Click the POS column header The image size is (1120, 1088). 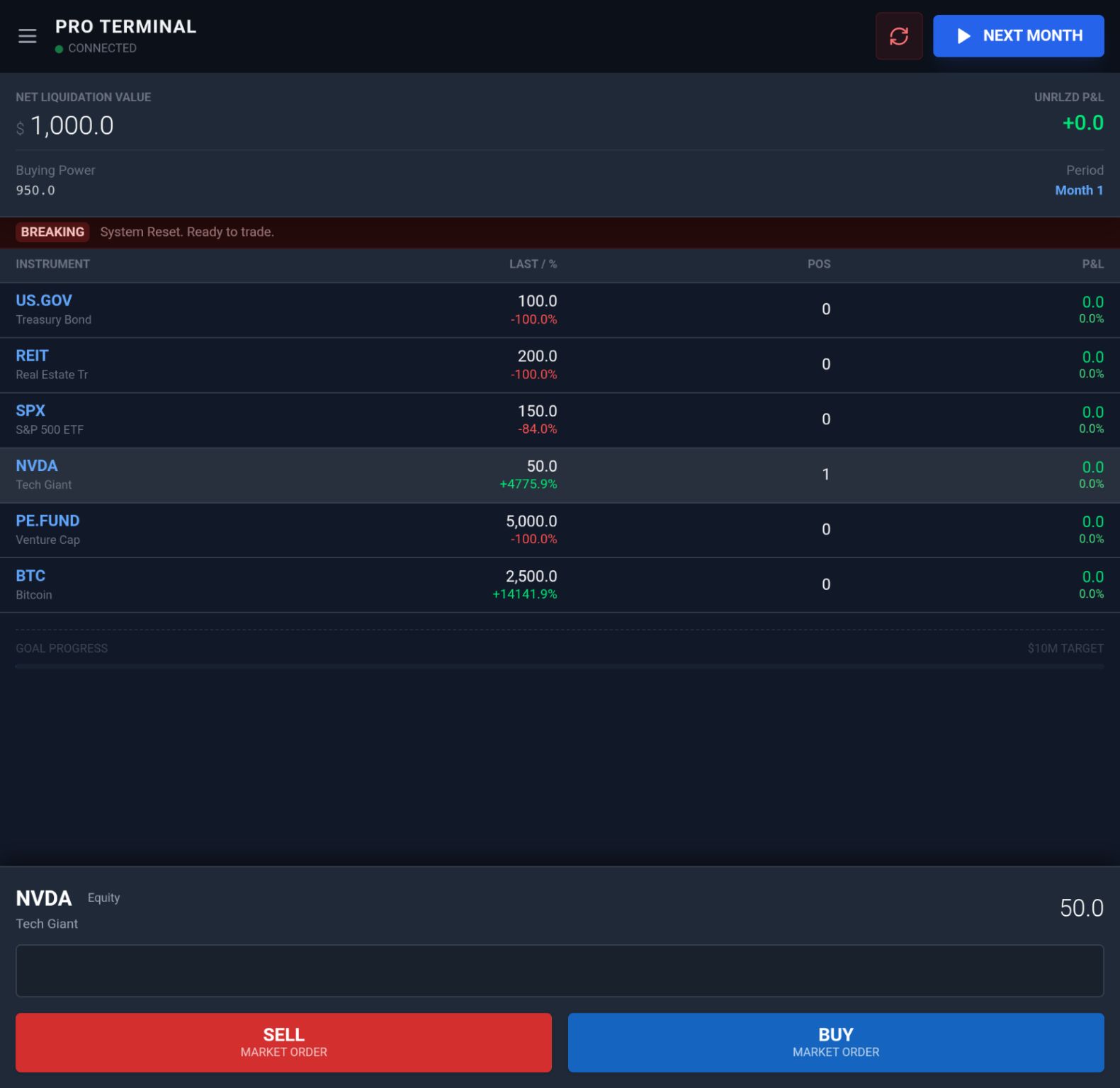819,264
